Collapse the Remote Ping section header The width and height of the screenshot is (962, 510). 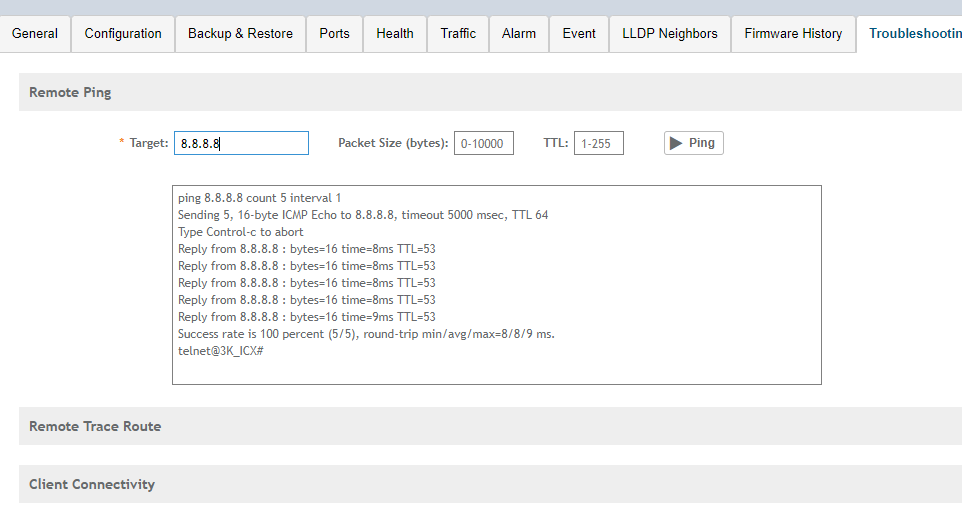coord(70,92)
